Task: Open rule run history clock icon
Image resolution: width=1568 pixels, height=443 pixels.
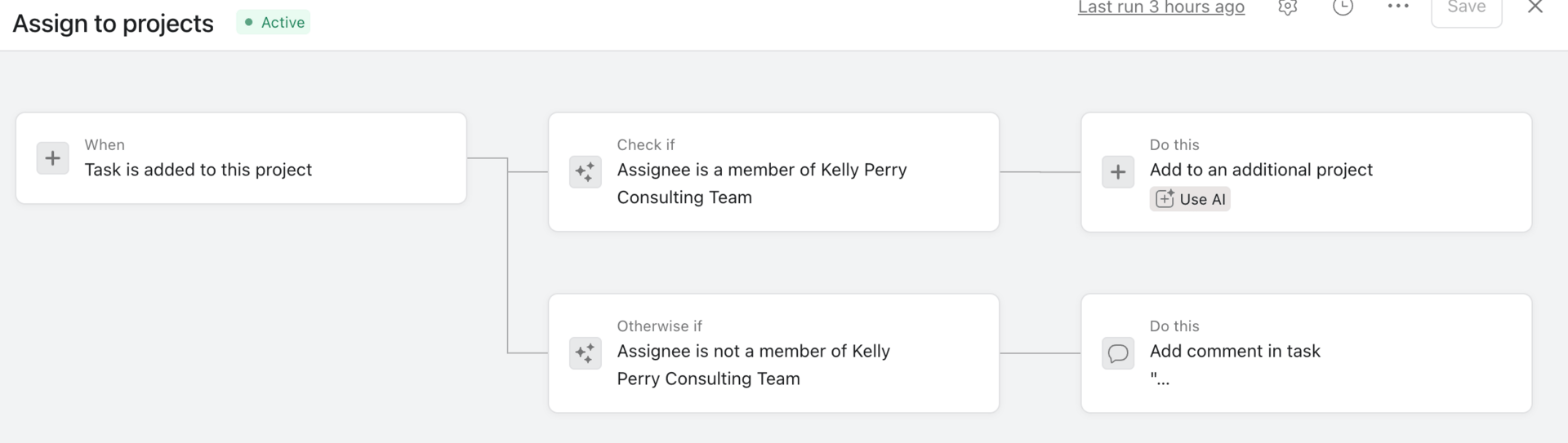Action: 1343,7
